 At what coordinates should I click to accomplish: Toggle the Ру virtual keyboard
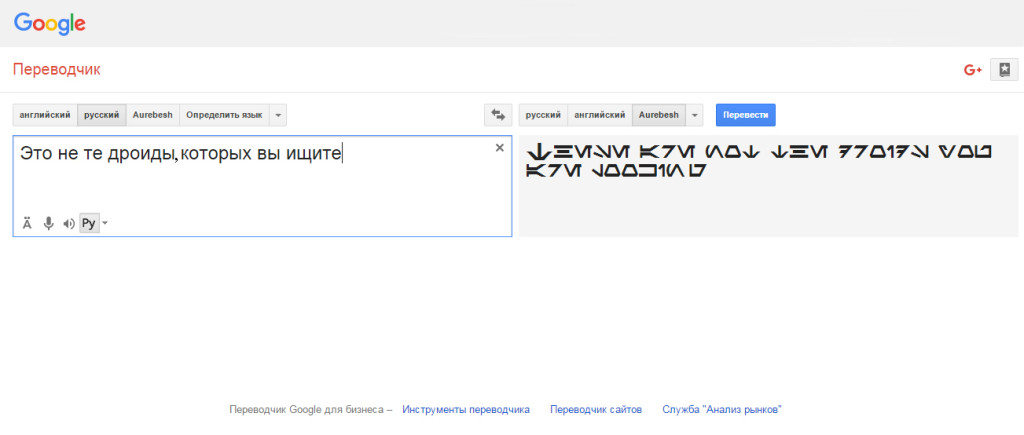[x=89, y=223]
